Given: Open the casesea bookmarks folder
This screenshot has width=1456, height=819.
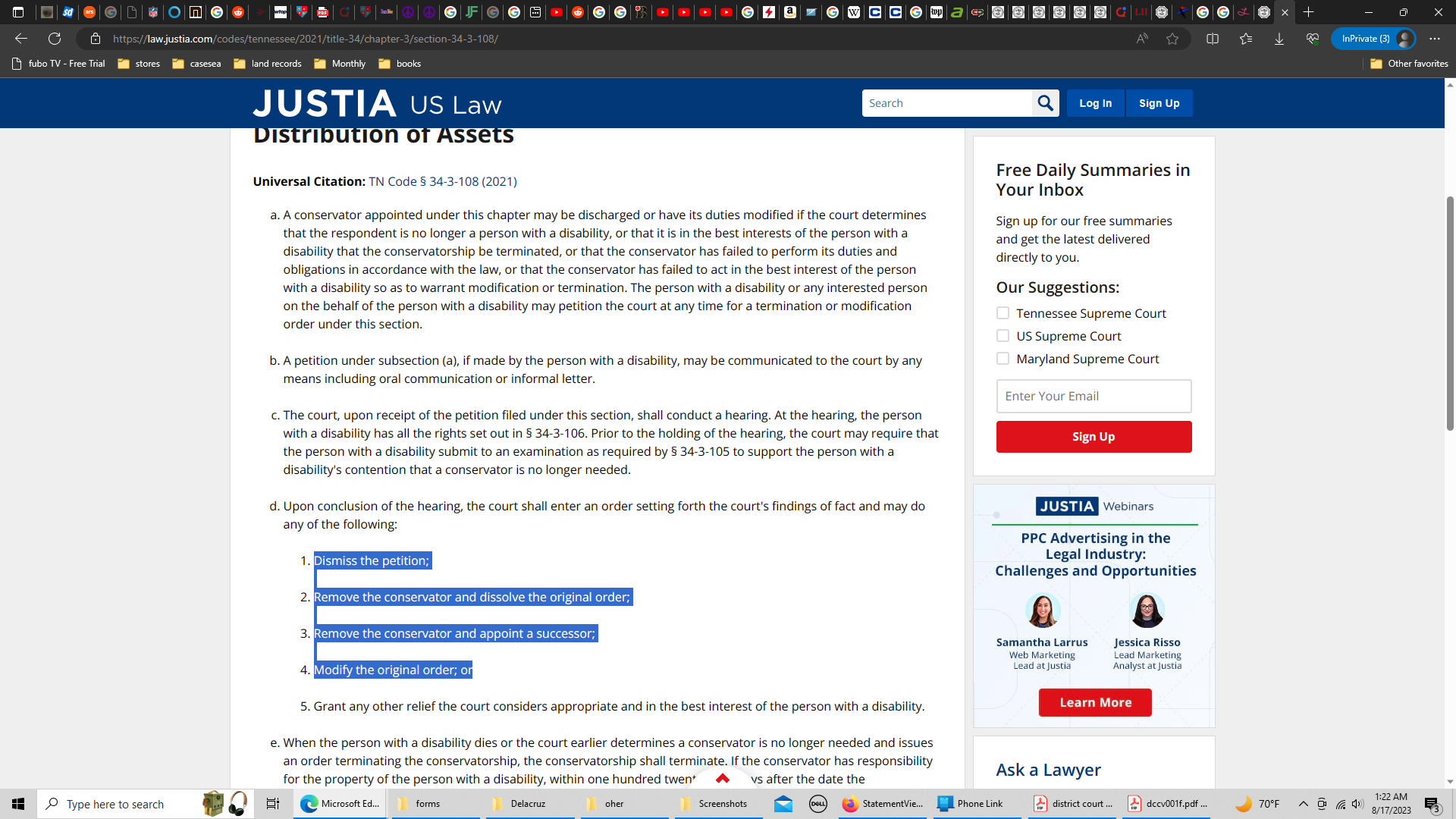Looking at the screenshot, I should coord(196,64).
